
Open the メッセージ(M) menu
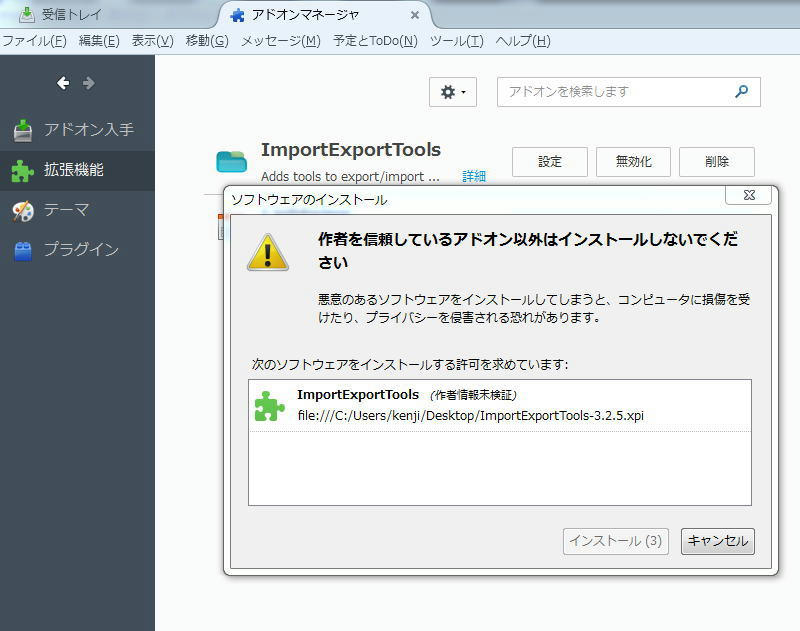[281, 41]
